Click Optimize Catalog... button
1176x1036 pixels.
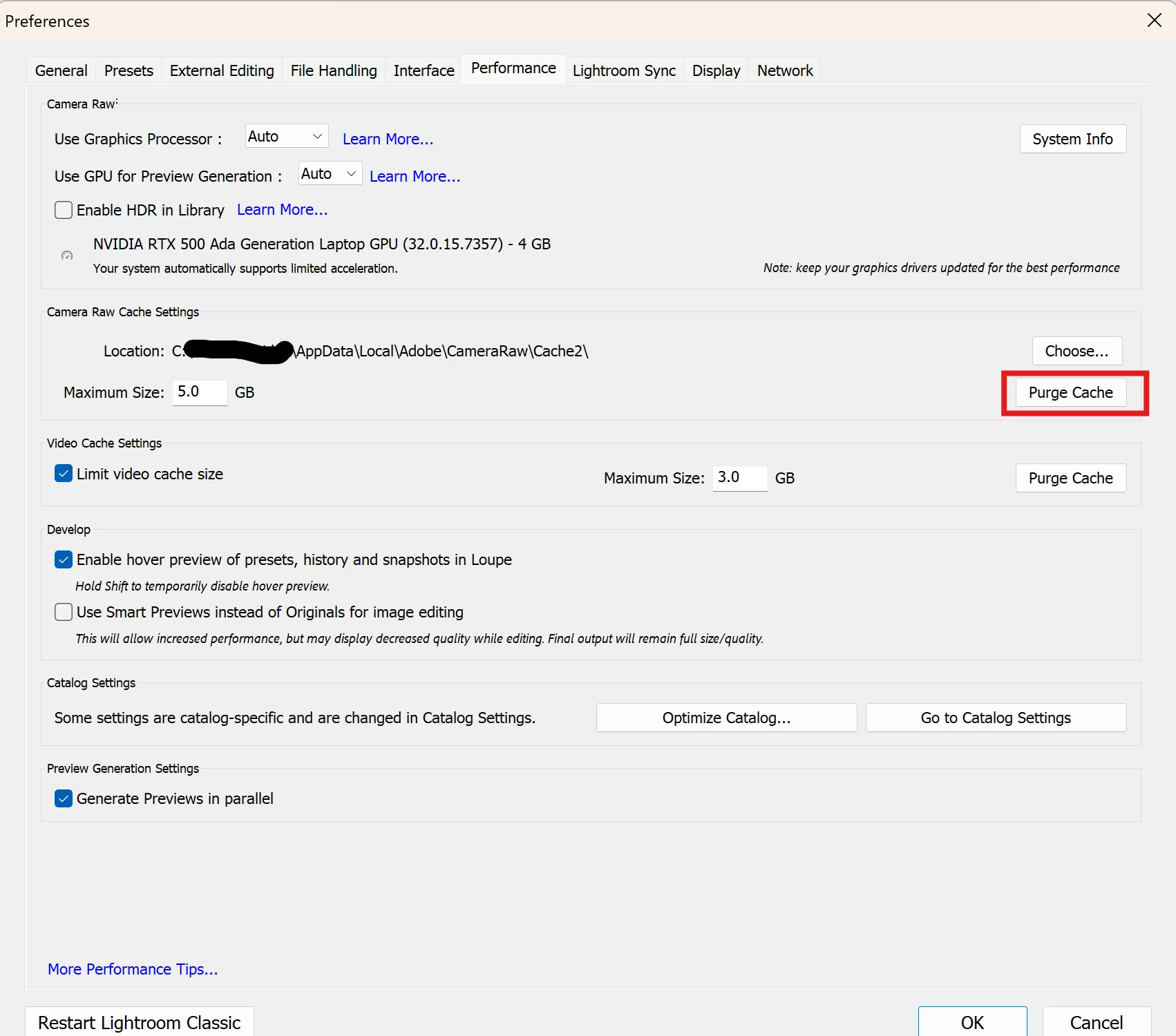coord(727,718)
